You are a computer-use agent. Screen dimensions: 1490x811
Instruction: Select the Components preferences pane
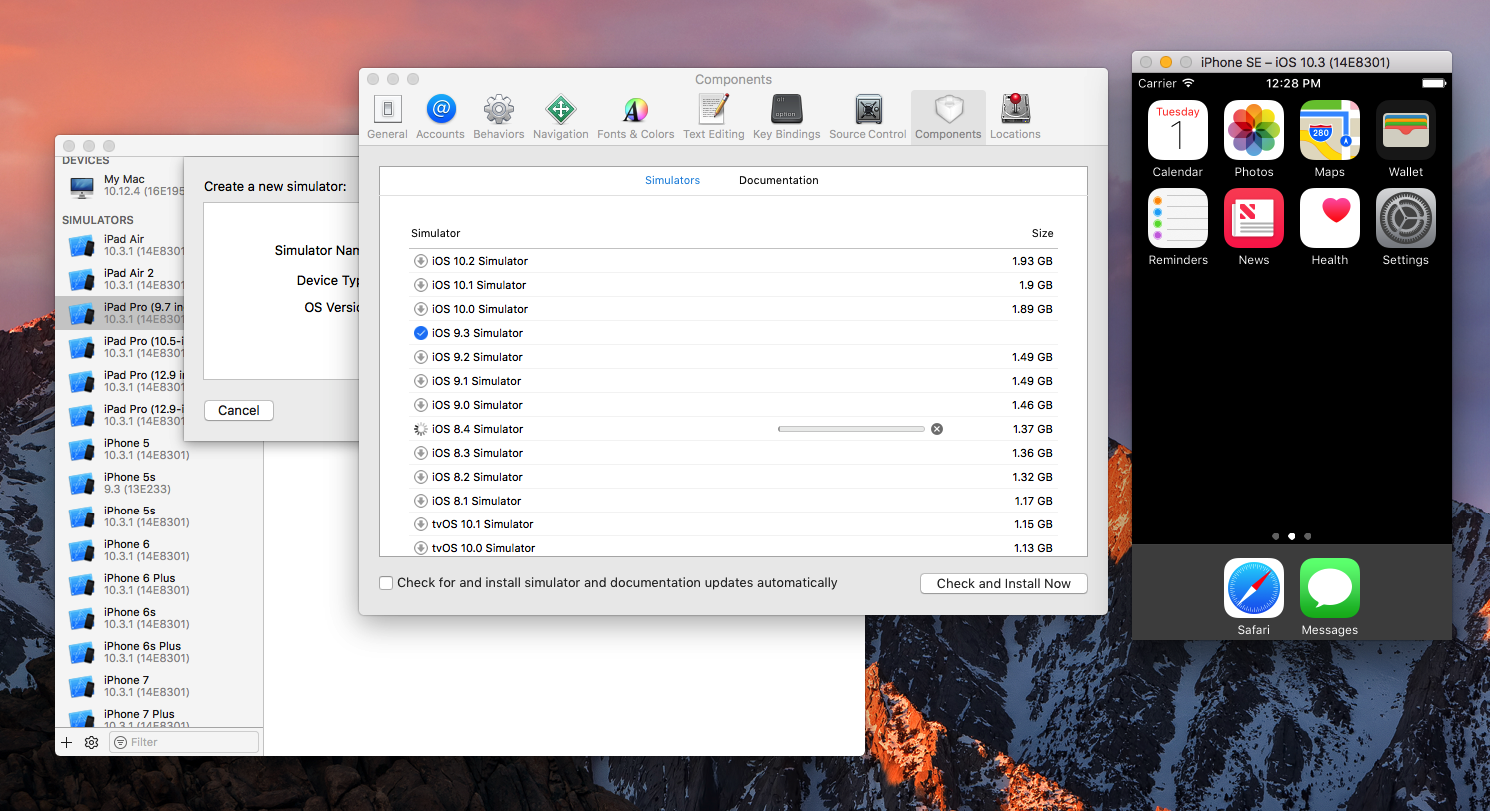948,117
